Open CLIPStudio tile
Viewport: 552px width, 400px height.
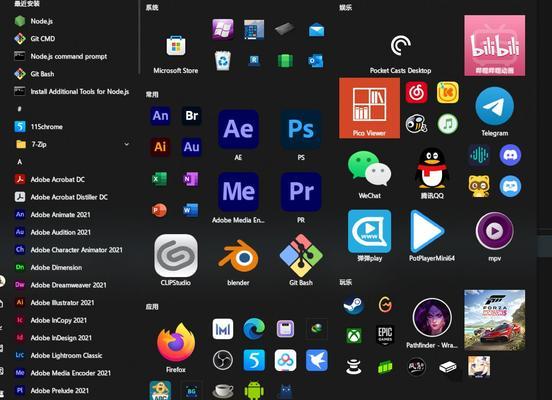click(x=176, y=259)
